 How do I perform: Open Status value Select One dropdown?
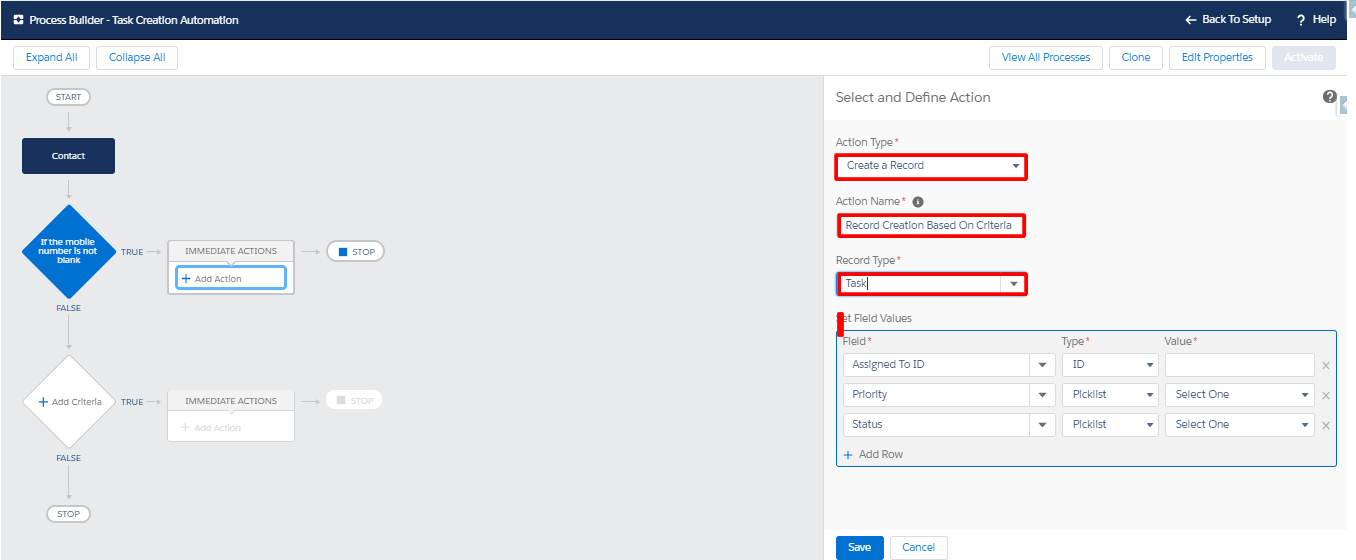point(1240,425)
